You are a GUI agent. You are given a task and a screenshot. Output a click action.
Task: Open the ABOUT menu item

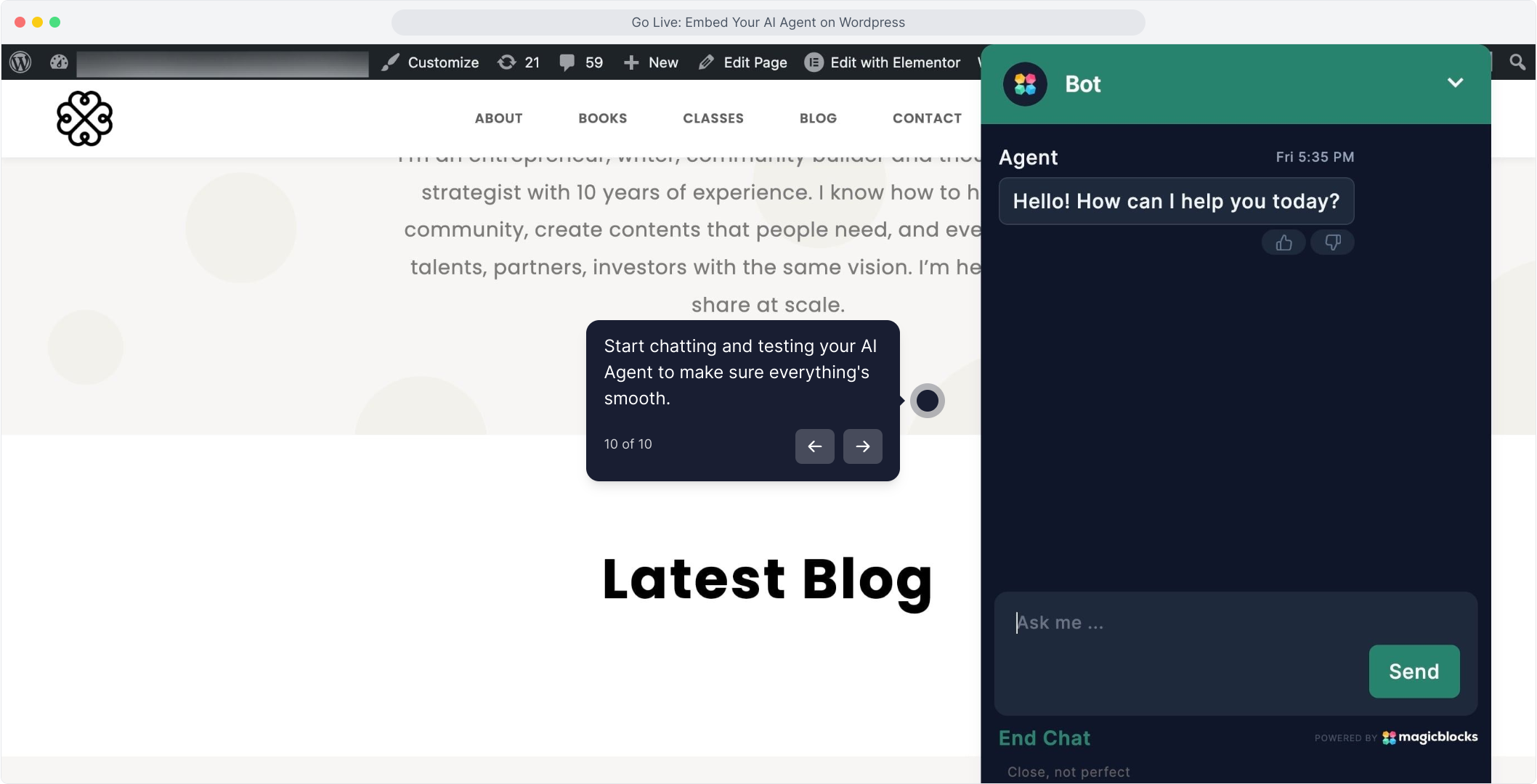(x=498, y=118)
